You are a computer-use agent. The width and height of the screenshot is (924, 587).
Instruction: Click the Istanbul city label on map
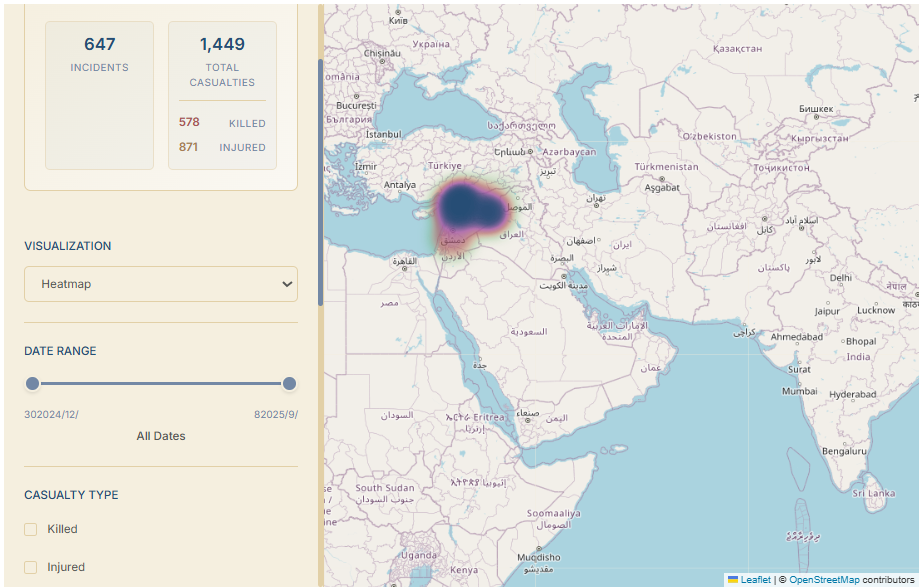(x=383, y=134)
